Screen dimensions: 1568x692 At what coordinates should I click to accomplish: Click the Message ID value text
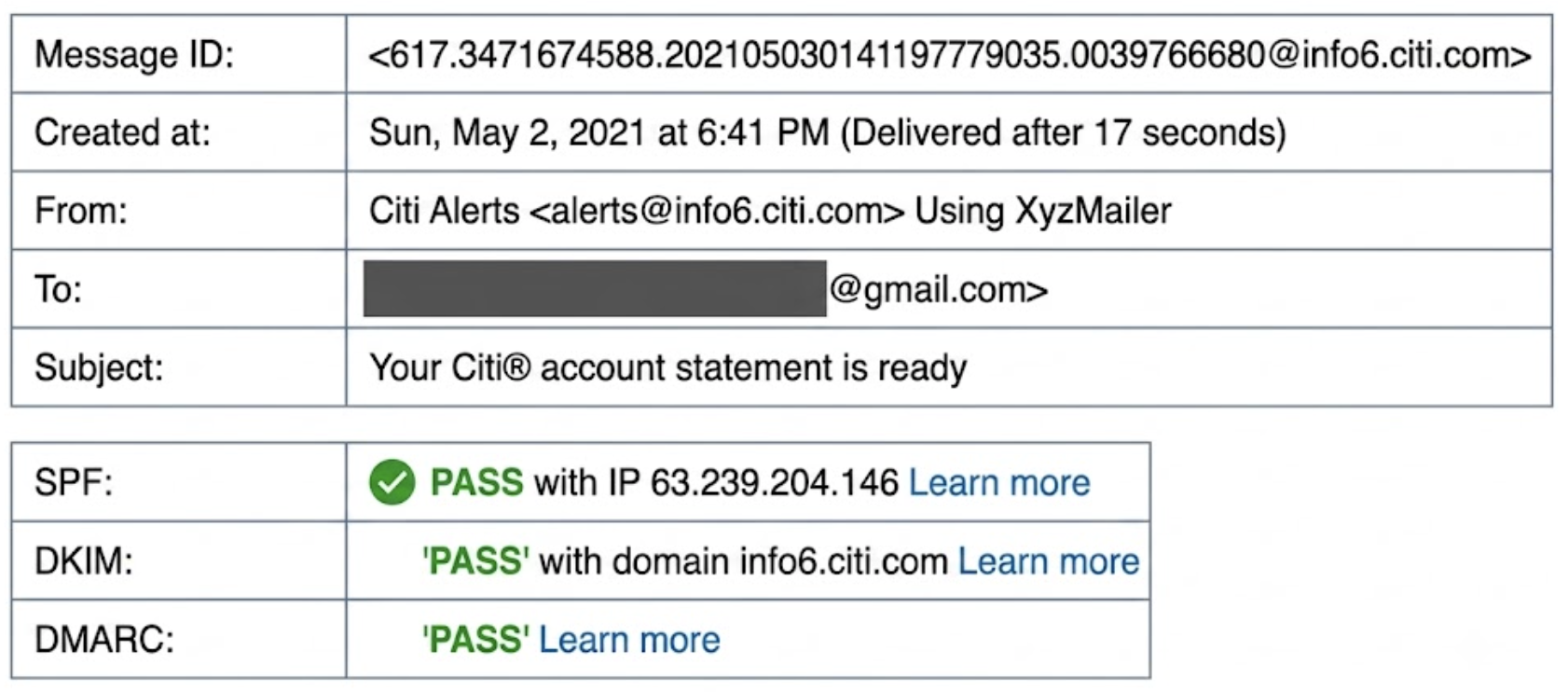(x=950, y=55)
